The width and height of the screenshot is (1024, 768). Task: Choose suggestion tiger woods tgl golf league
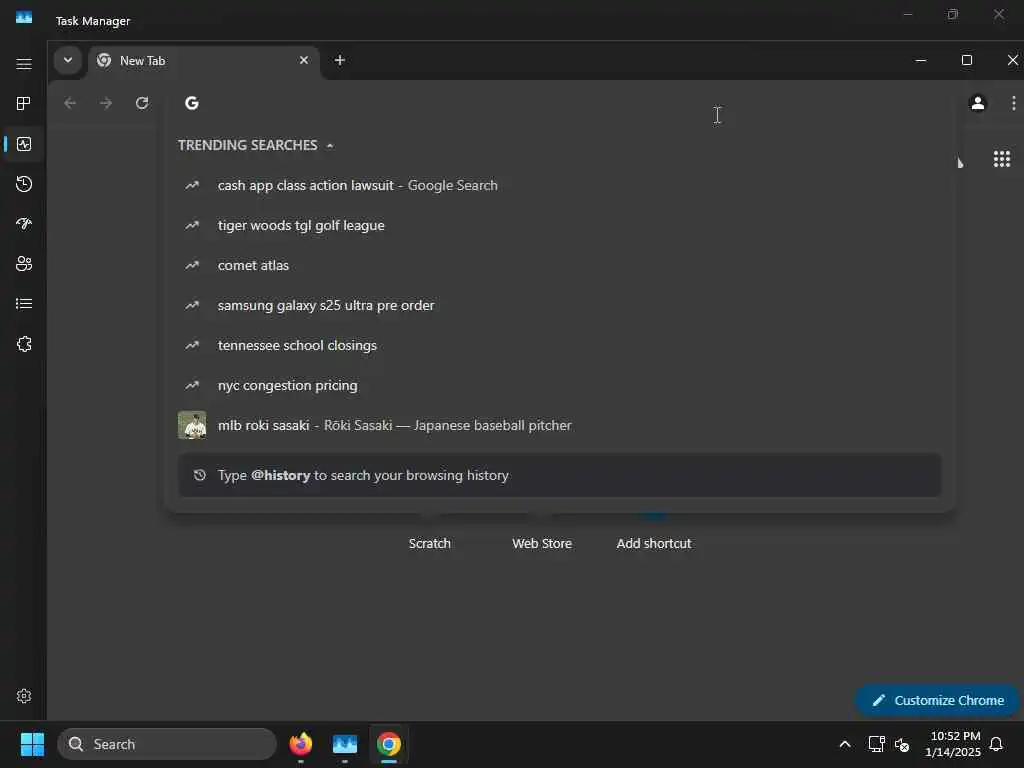click(560, 225)
